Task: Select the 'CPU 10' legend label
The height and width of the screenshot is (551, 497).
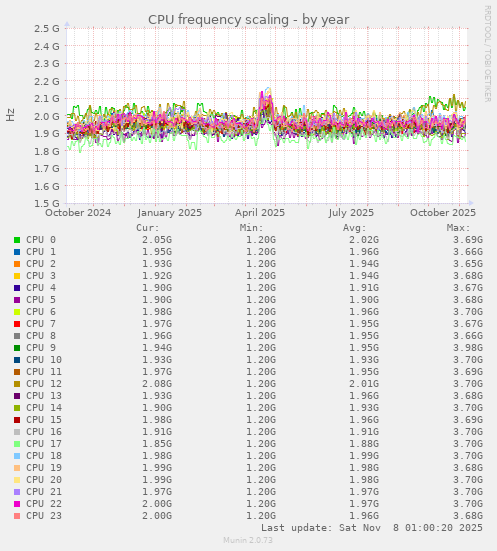Action: coord(44,360)
